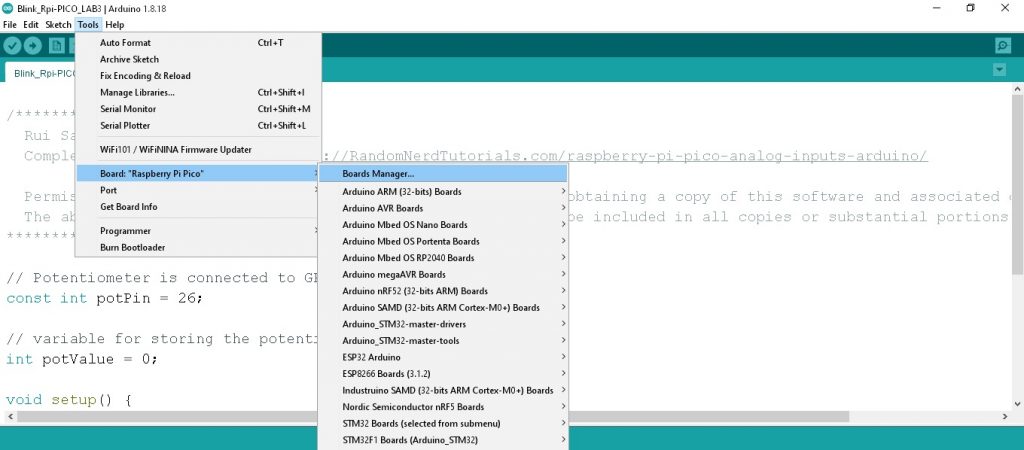Expand the Board: Raspberry Pi Pico submenu
The width and height of the screenshot is (1024, 450).
(198, 174)
